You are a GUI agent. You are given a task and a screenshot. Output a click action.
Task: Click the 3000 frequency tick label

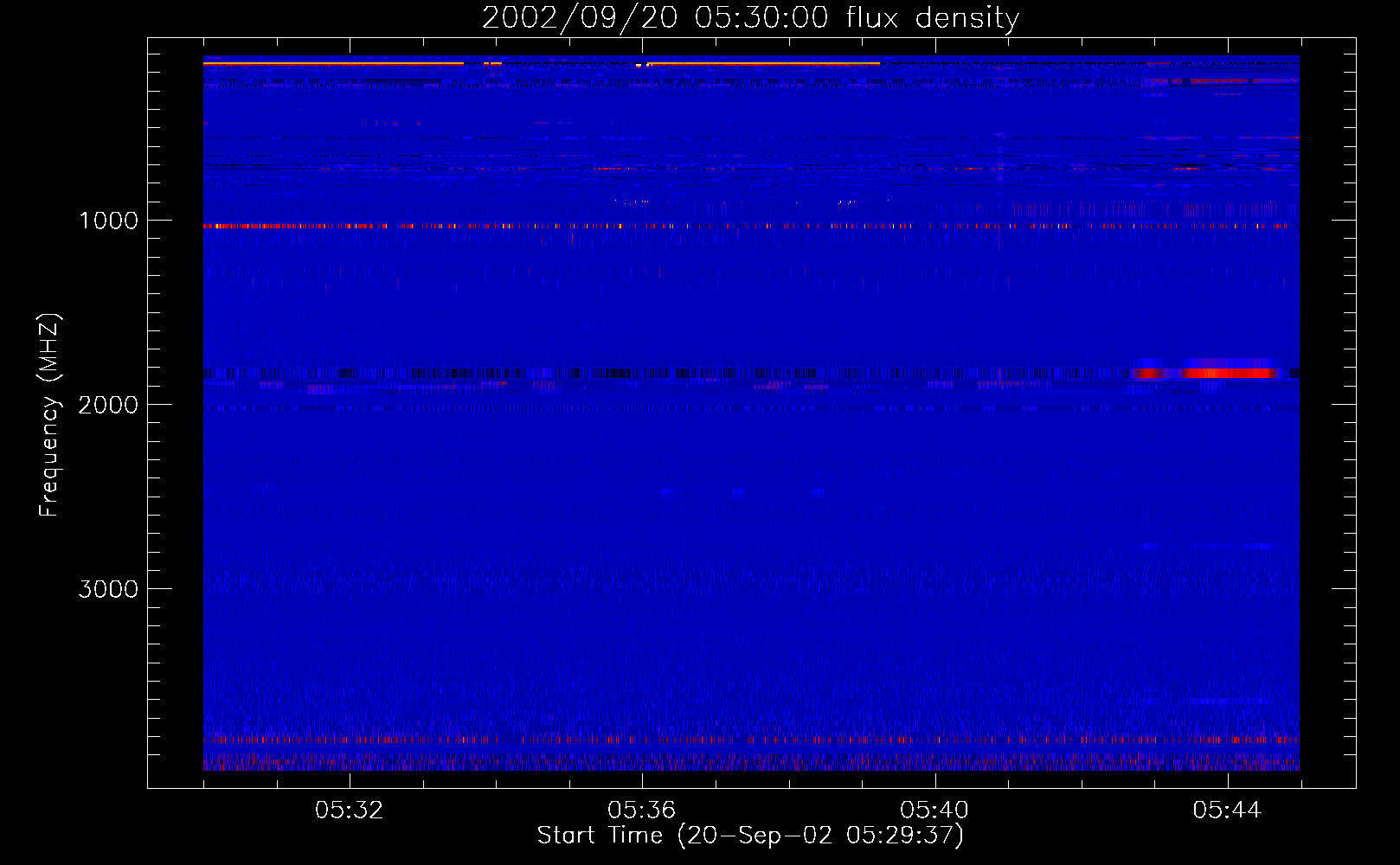pos(108,589)
